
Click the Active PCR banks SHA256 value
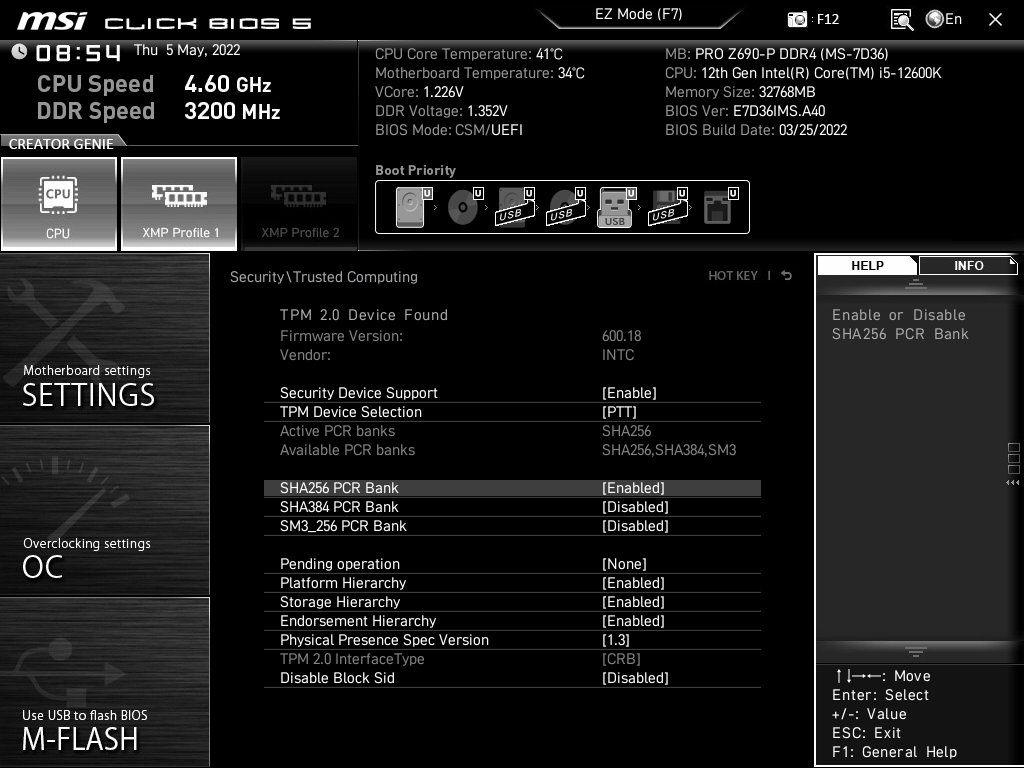(x=626, y=431)
